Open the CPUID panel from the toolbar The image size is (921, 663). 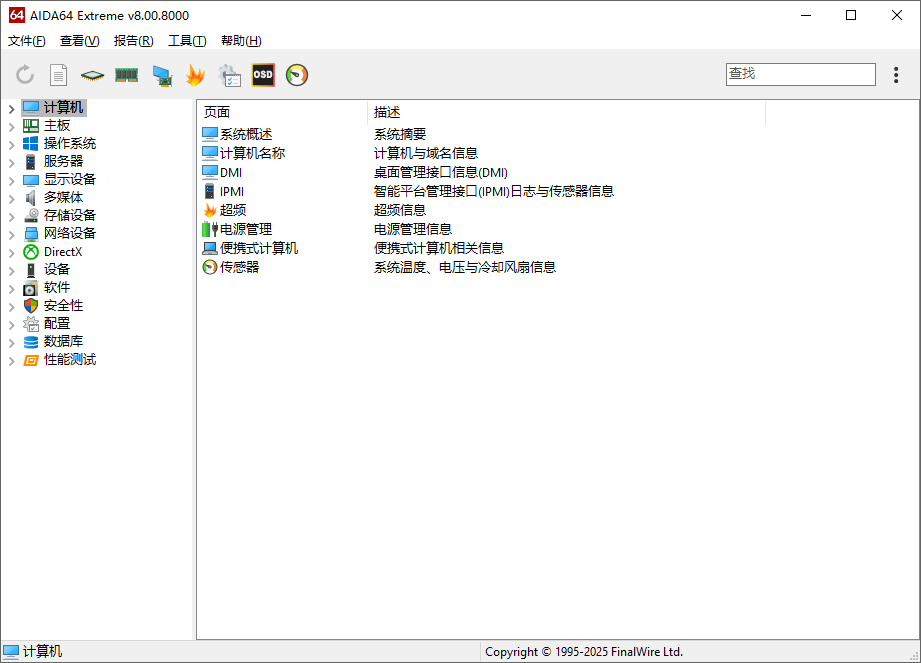(90, 75)
